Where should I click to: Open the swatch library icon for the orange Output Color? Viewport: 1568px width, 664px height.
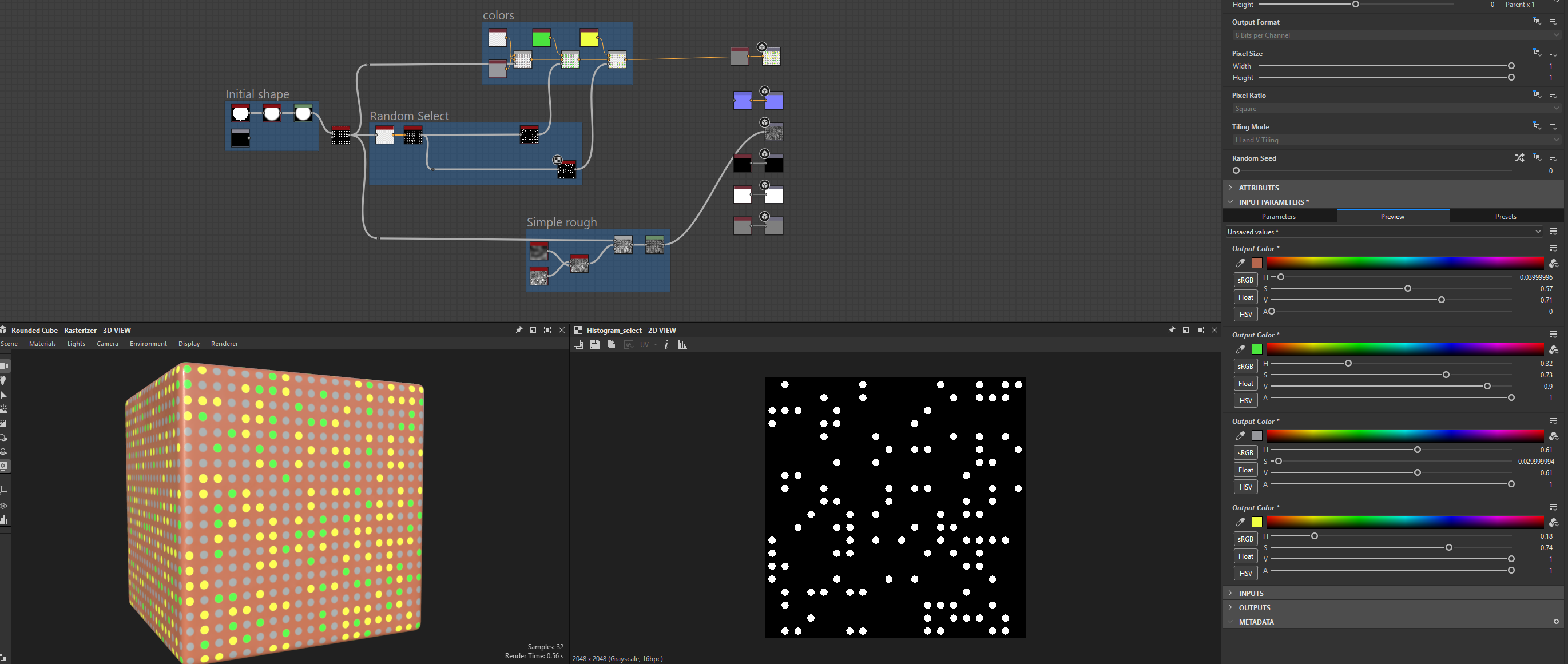tap(1553, 263)
